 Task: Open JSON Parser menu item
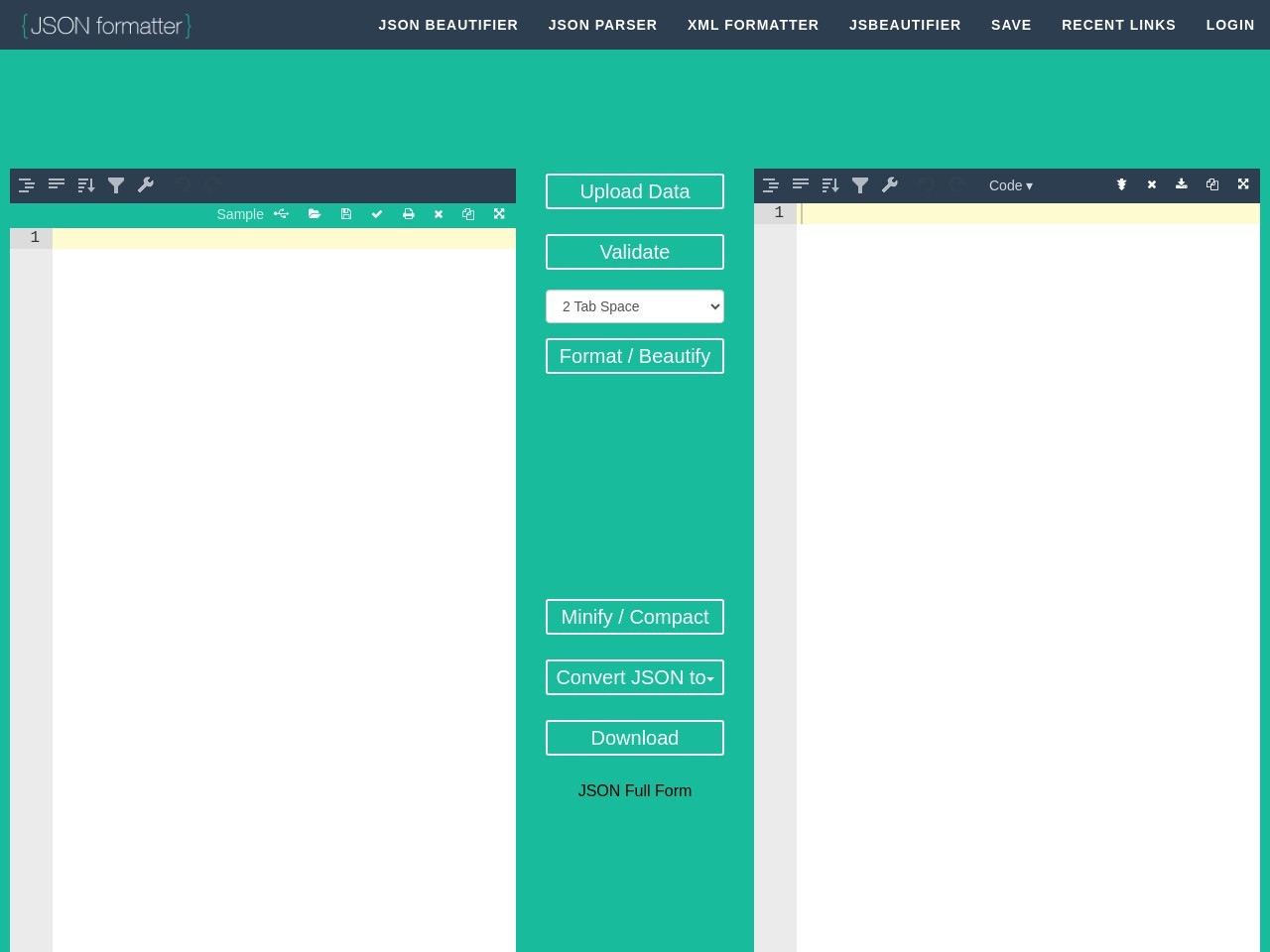pyautogui.click(x=603, y=25)
